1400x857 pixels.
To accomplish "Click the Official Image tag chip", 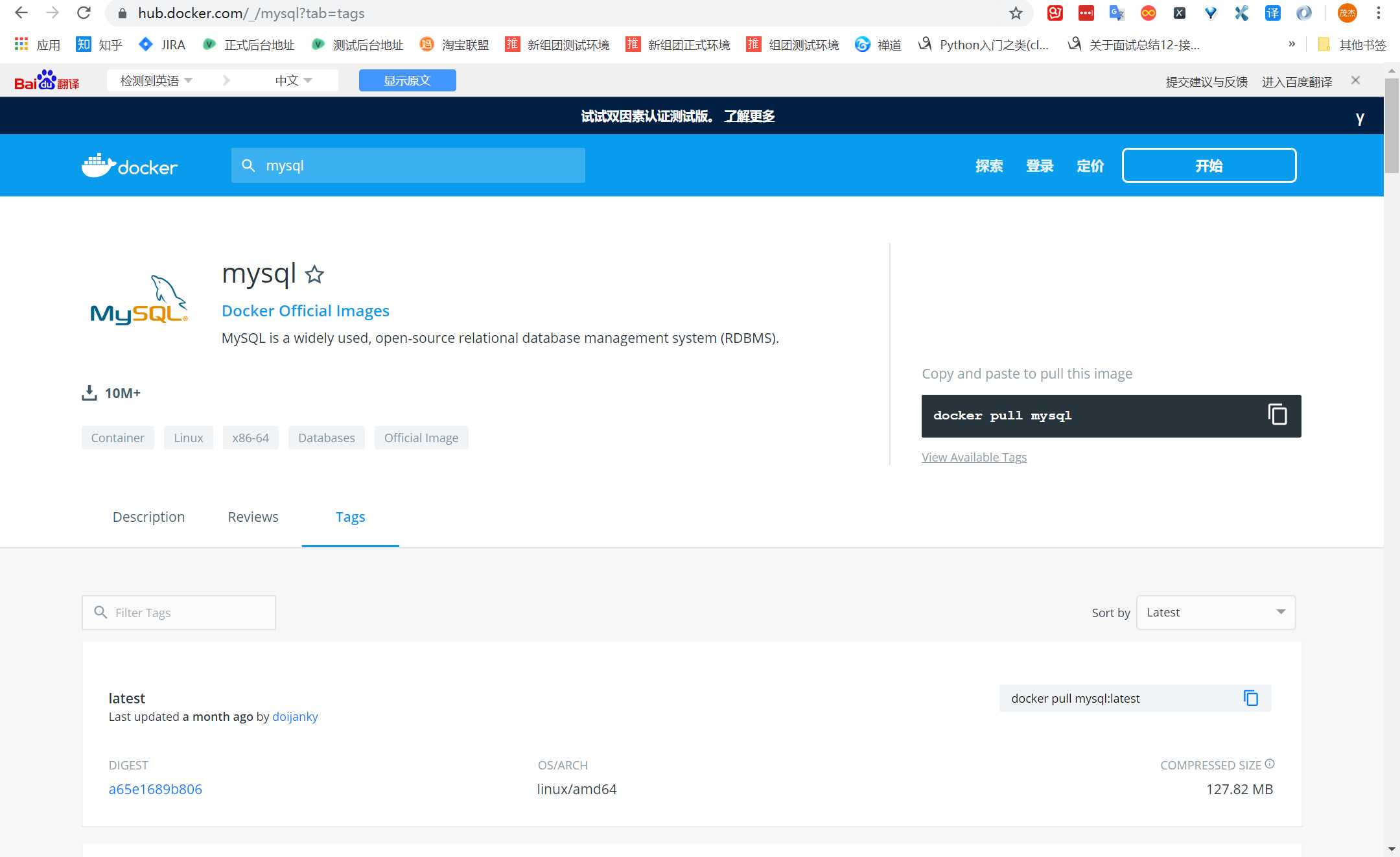I will point(421,438).
